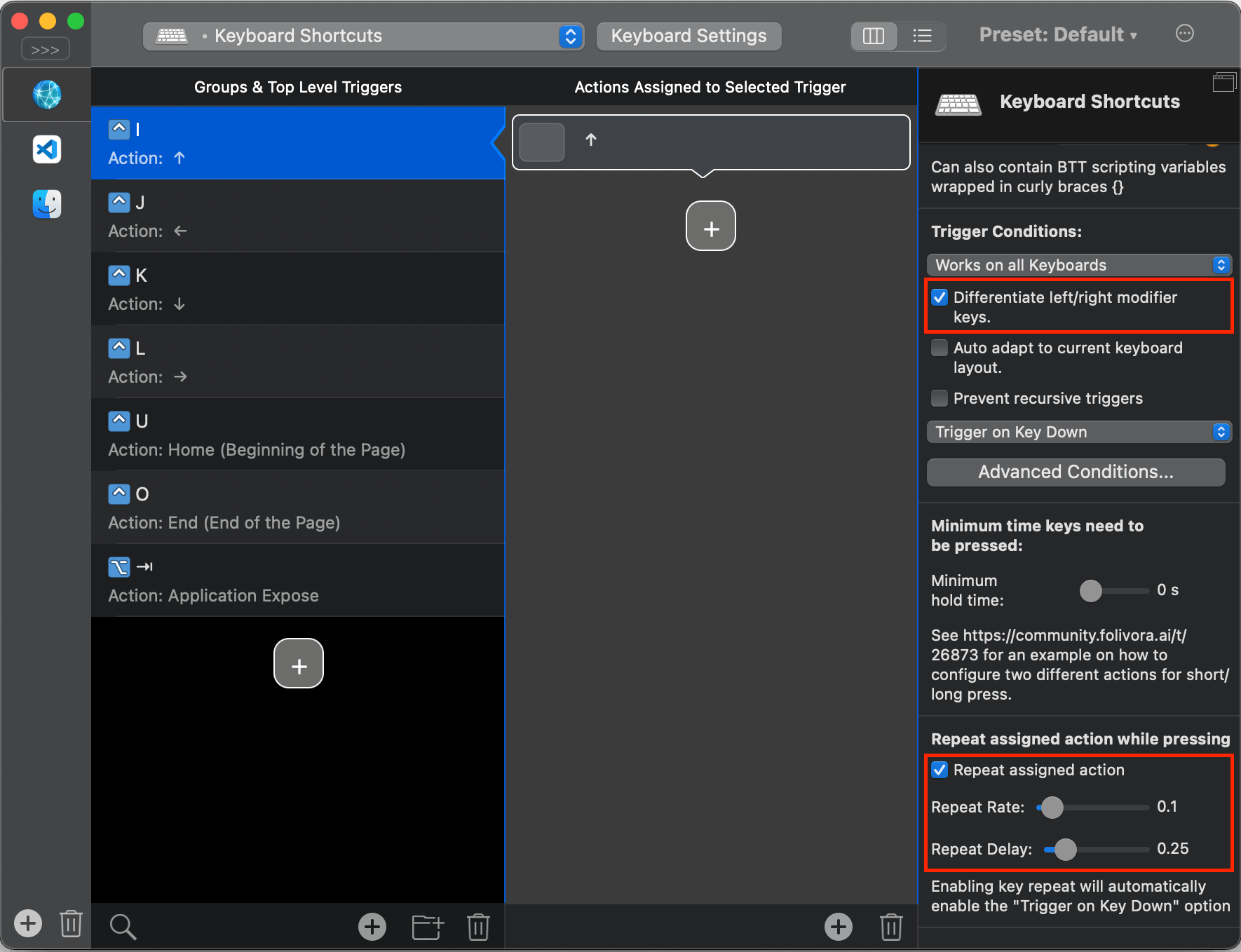
Task: Select the global All Apps globe icon
Action: pyautogui.click(x=47, y=95)
